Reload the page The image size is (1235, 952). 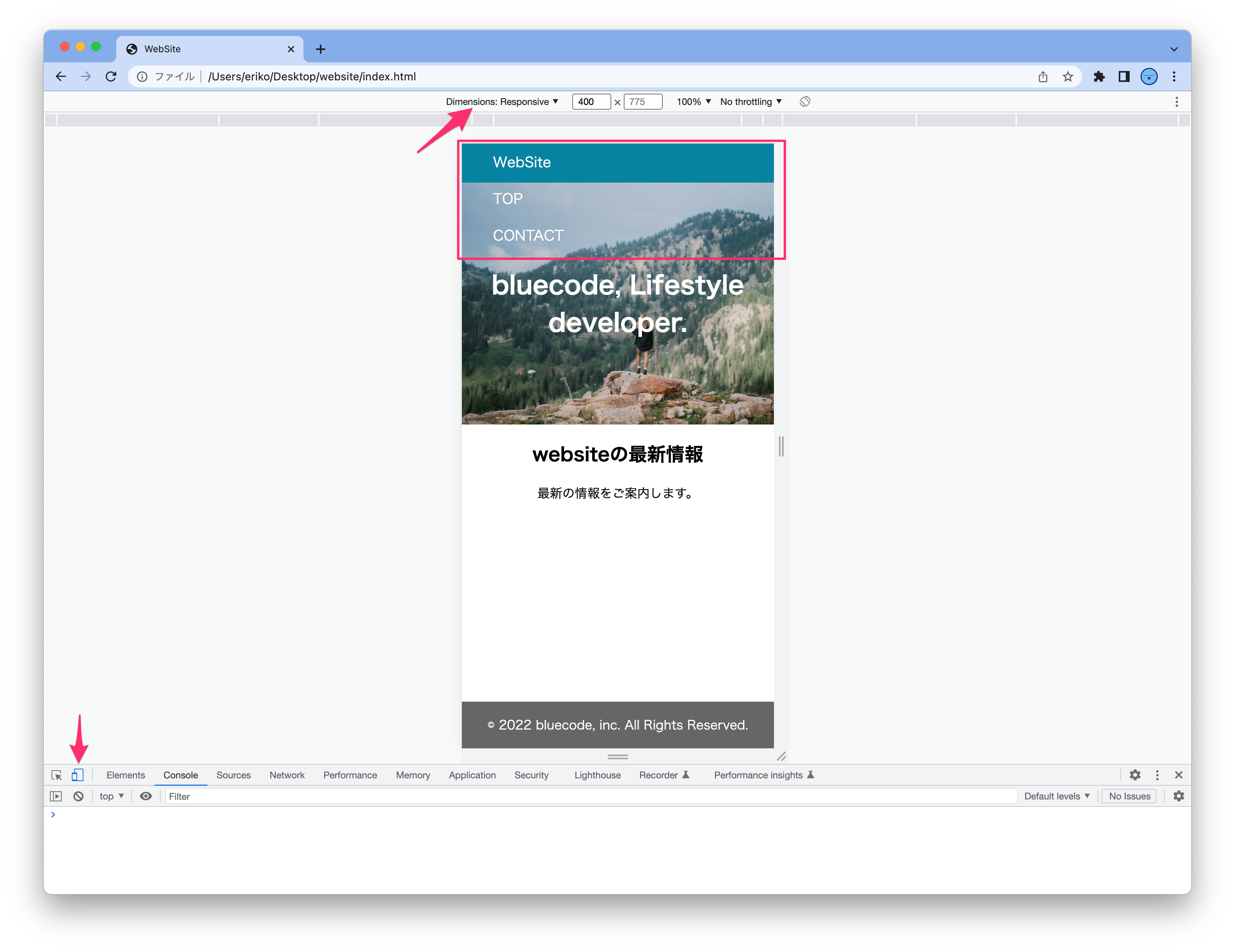point(112,76)
